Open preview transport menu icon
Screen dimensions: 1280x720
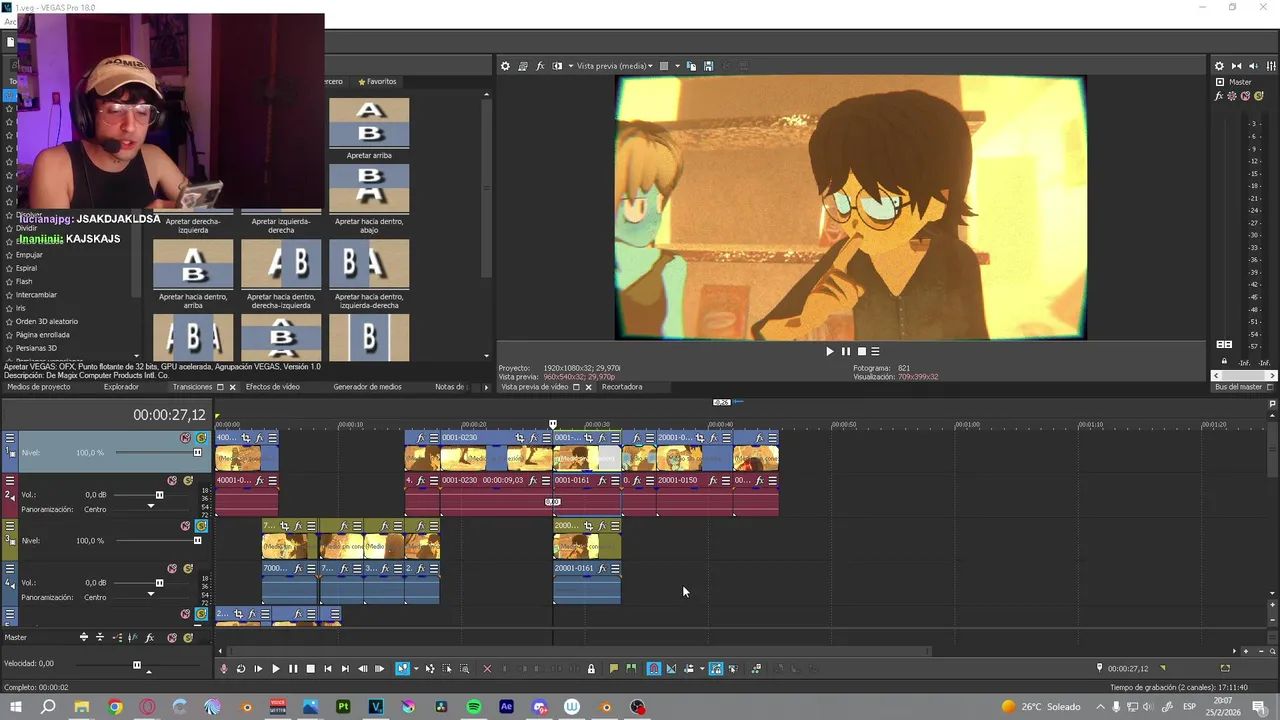tap(875, 351)
